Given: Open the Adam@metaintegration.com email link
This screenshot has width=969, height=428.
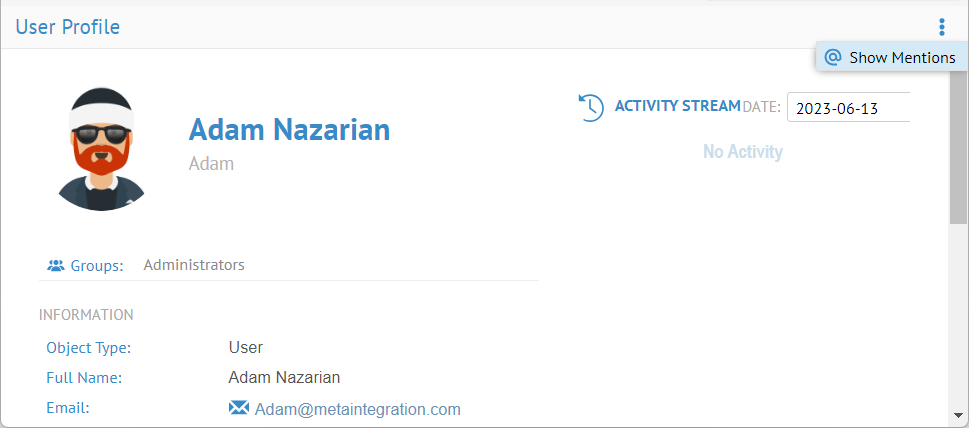Looking at the screenshot, I should coord(357,409).
